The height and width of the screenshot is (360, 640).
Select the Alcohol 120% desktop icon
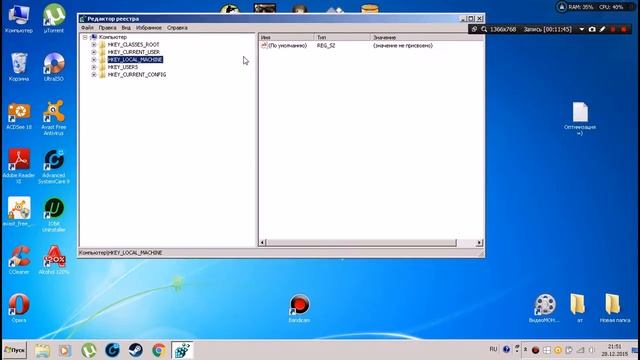[54, 260]
